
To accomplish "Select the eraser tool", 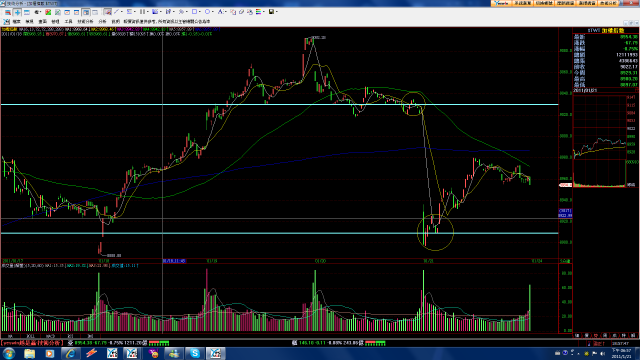I will tap(241, 12).
